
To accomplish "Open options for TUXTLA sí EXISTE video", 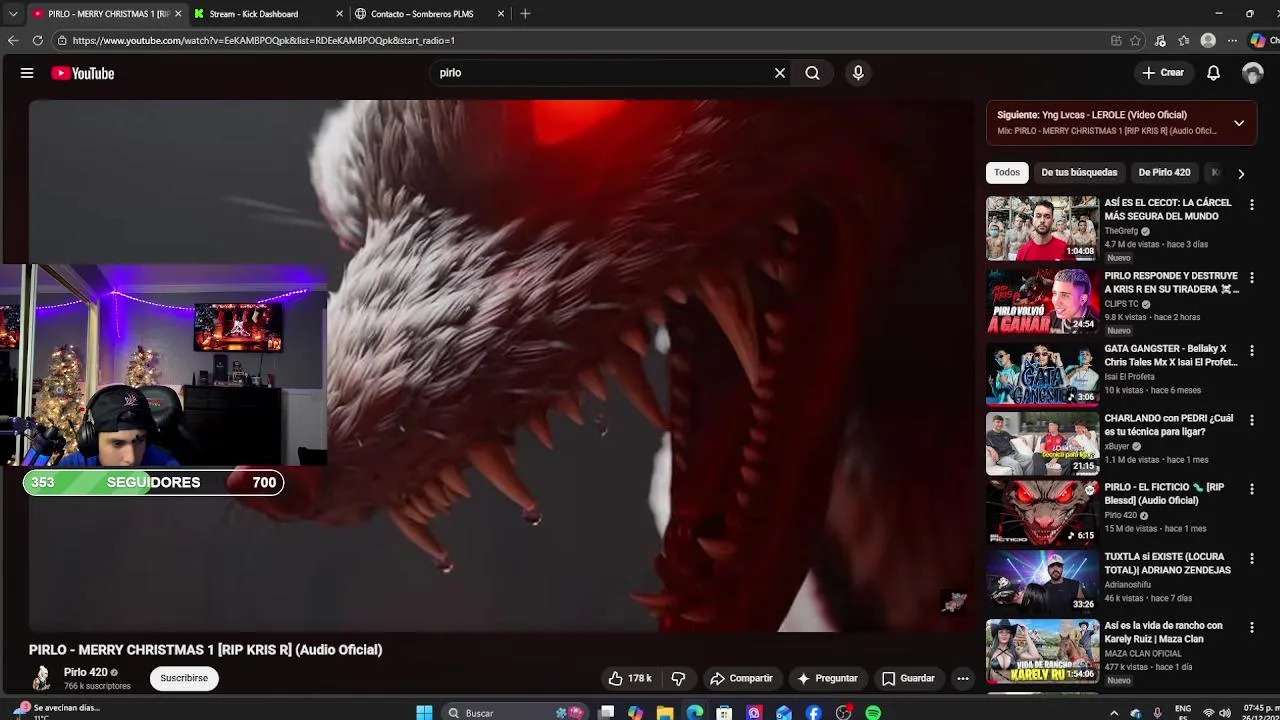I will click(1251, 558).
